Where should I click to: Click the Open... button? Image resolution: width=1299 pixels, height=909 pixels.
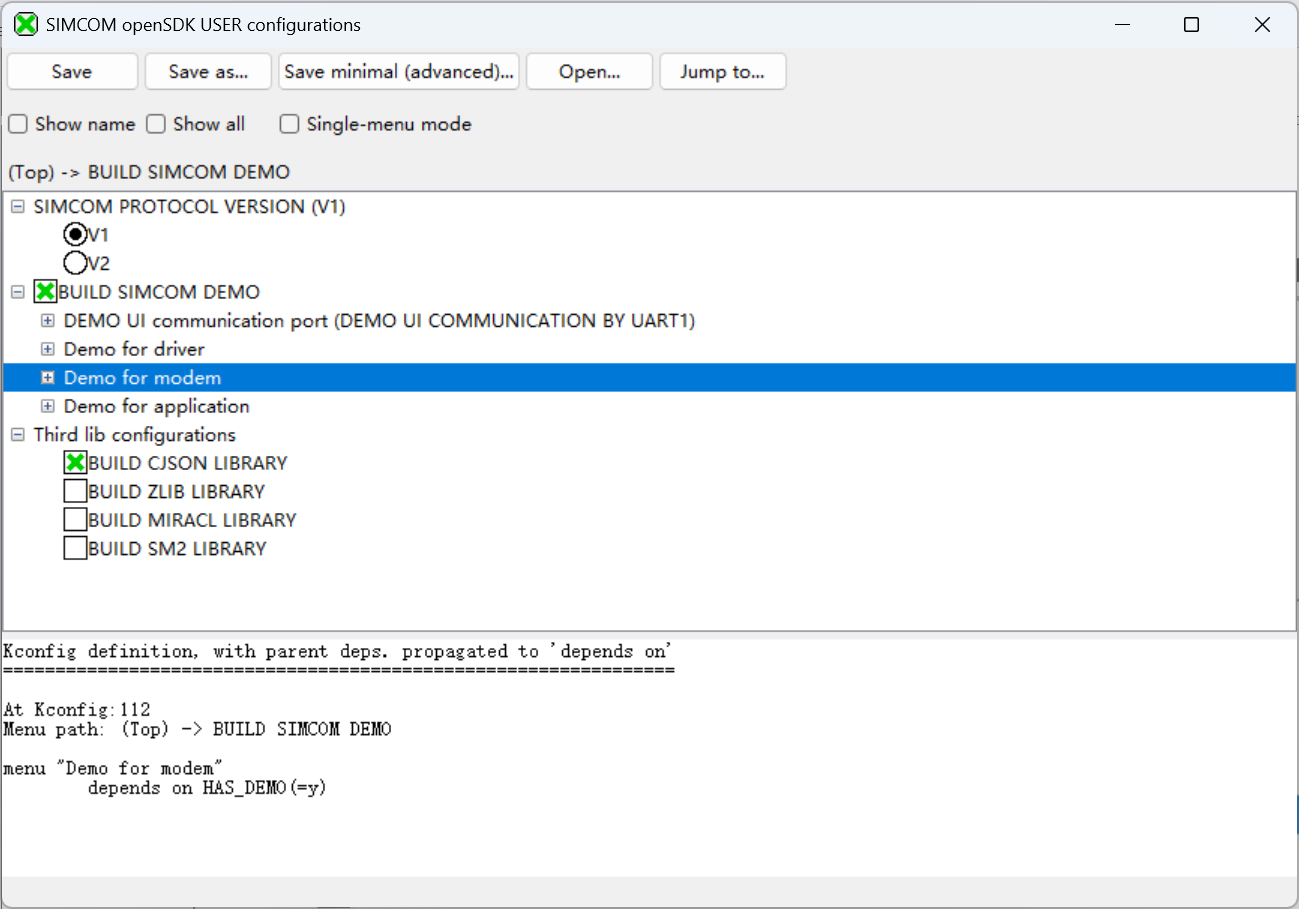tap(590, 72)
